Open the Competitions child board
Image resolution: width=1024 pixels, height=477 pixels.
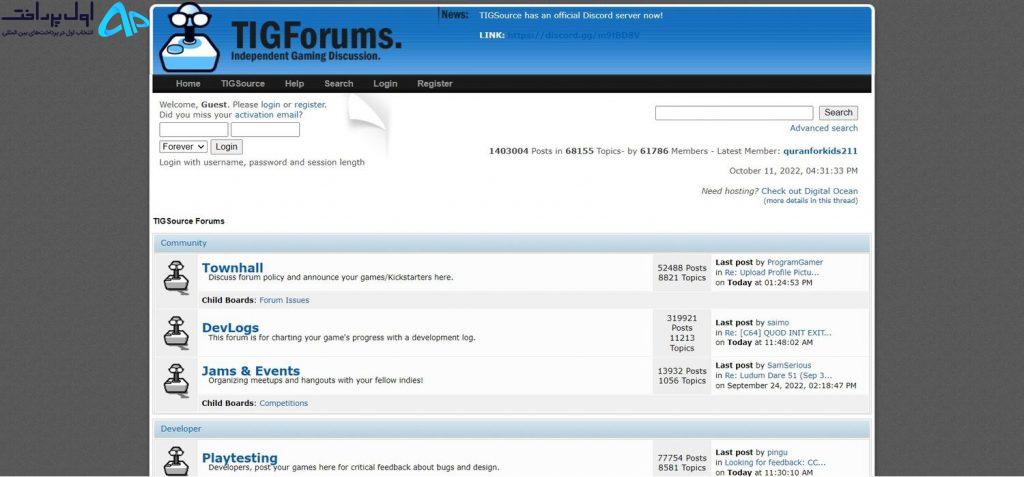tap(283, 404)
